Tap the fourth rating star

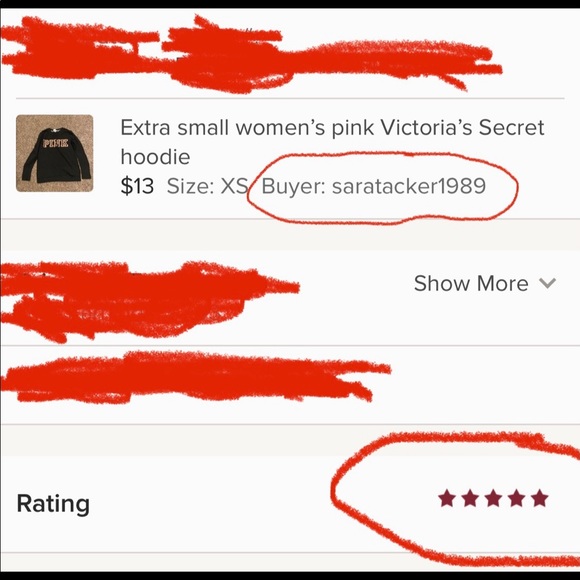[517, 498]
